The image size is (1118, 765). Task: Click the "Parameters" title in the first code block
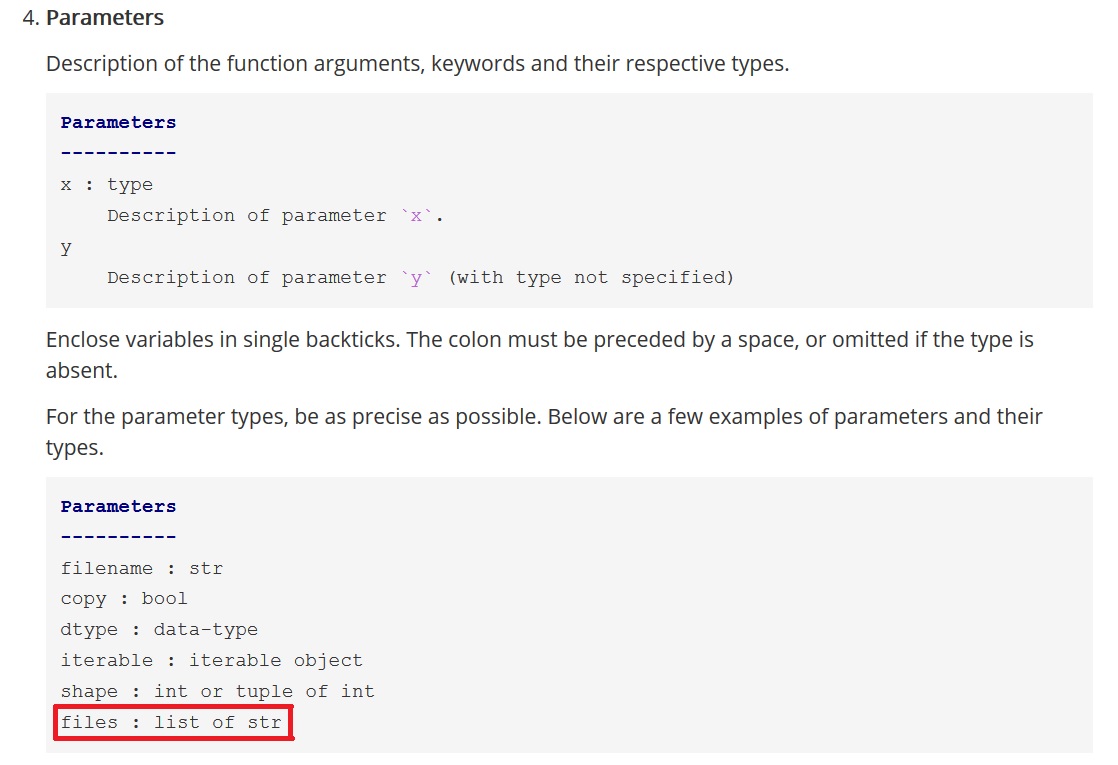(x=118, y=122)
